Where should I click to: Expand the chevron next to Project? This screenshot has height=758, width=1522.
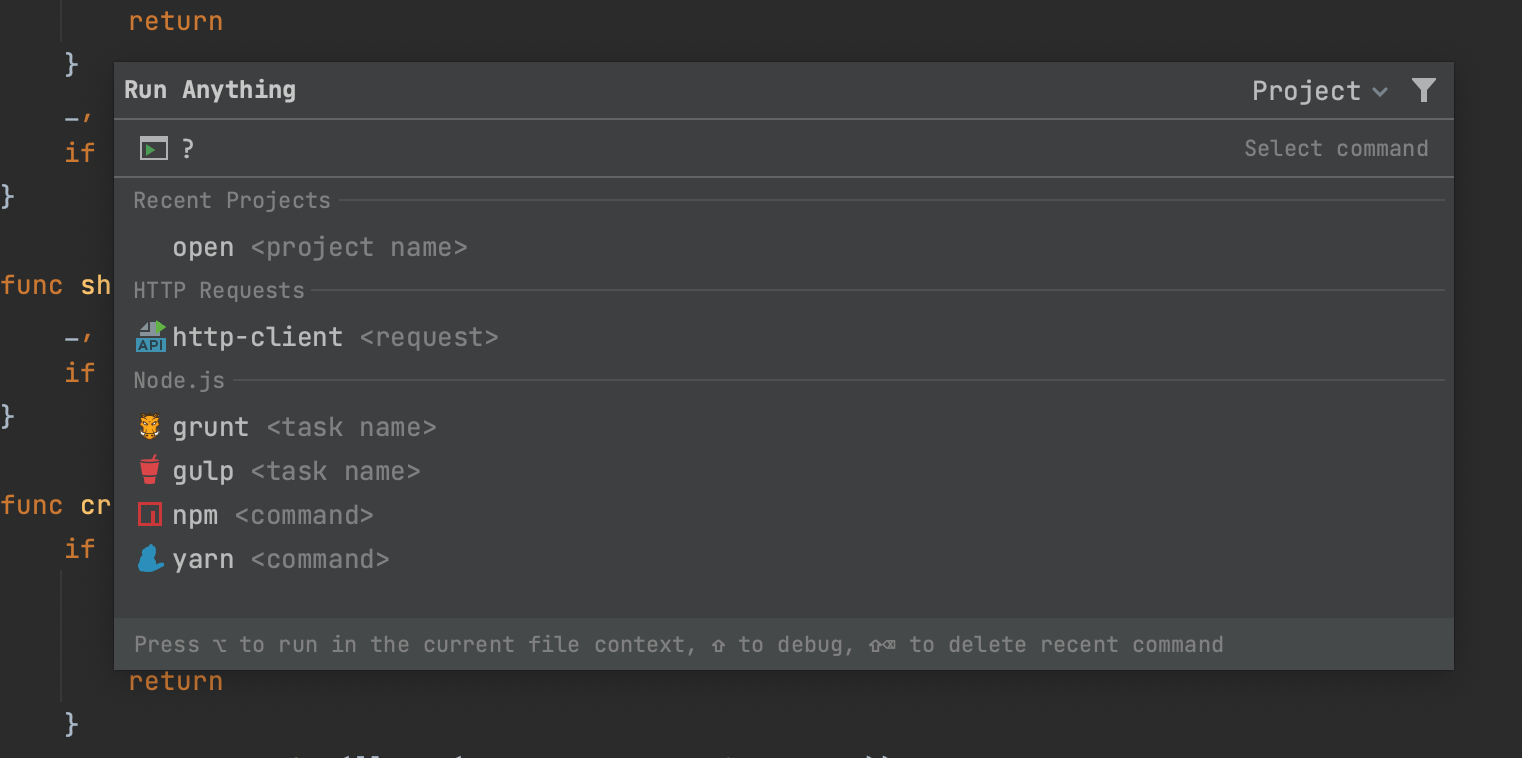tap(1380, 92)
